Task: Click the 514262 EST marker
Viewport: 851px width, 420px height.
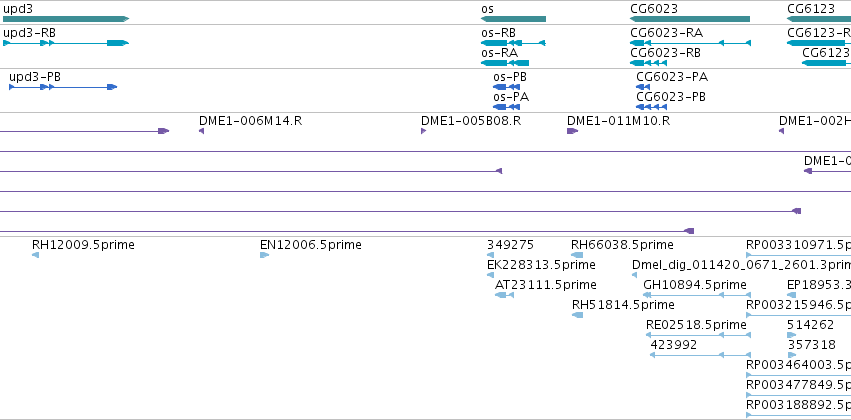Action: 791,335
